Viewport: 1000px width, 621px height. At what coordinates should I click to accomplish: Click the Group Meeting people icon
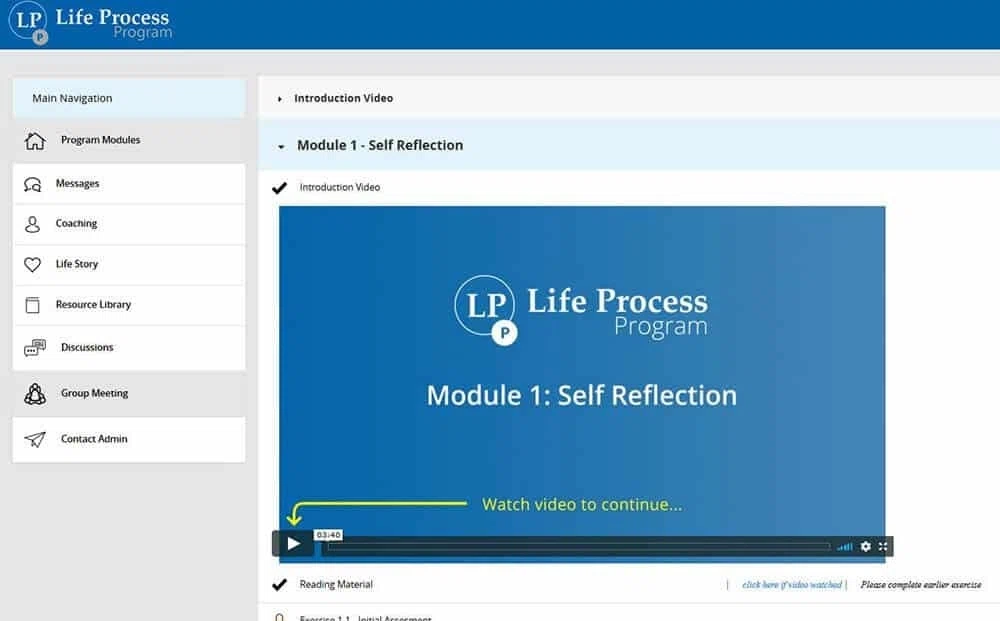35,394
